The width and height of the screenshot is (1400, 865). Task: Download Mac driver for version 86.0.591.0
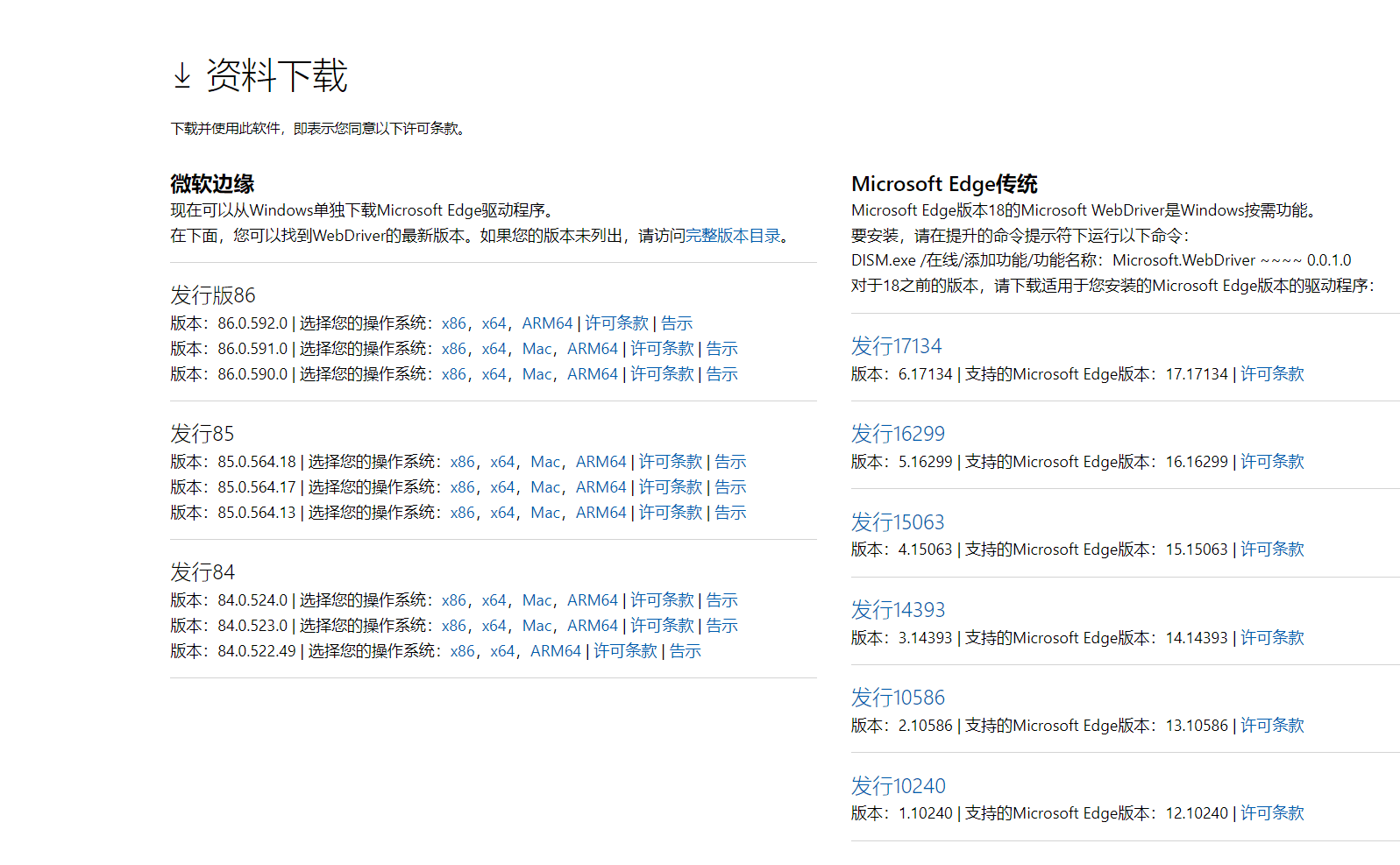537,349
